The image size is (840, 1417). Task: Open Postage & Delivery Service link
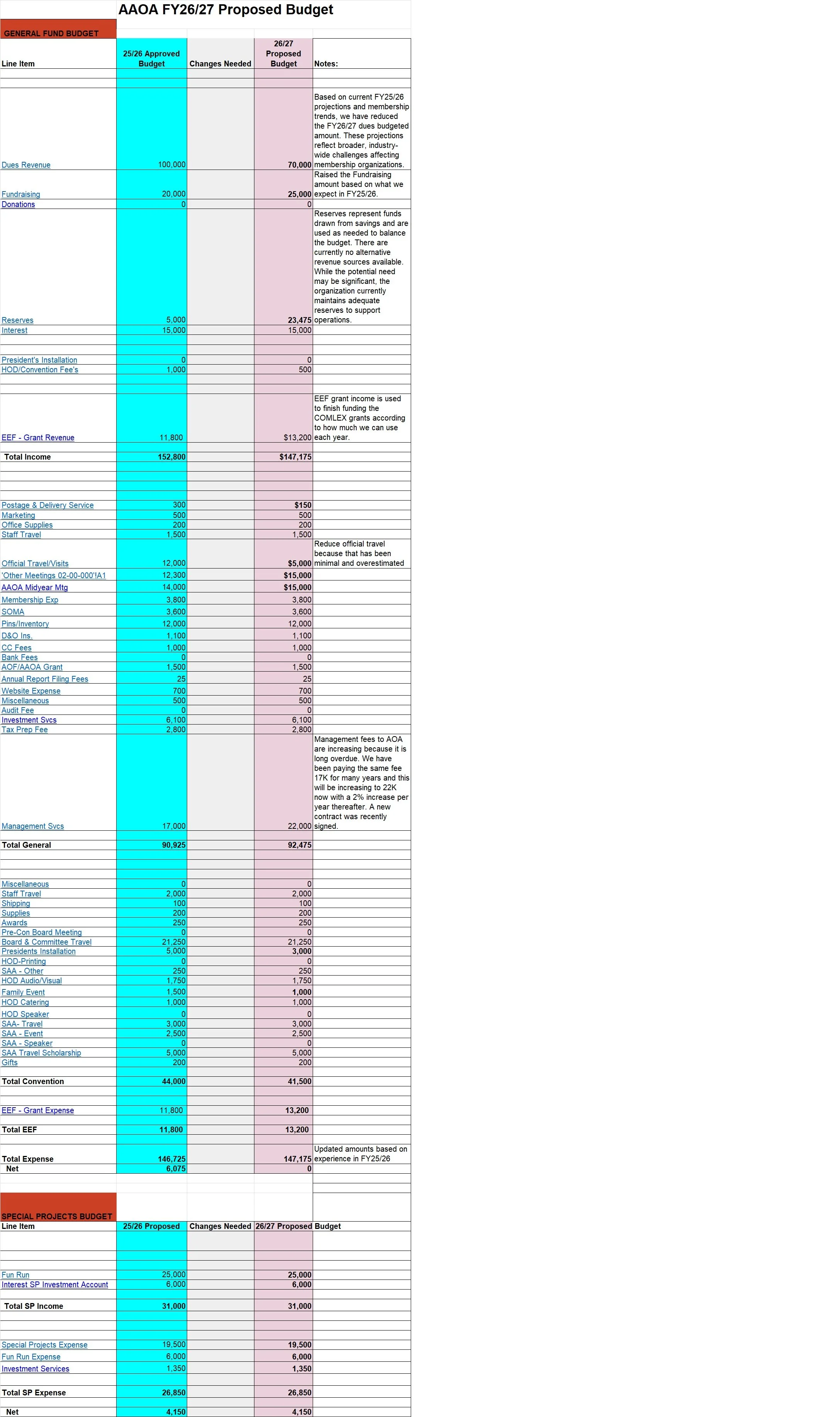47,505
